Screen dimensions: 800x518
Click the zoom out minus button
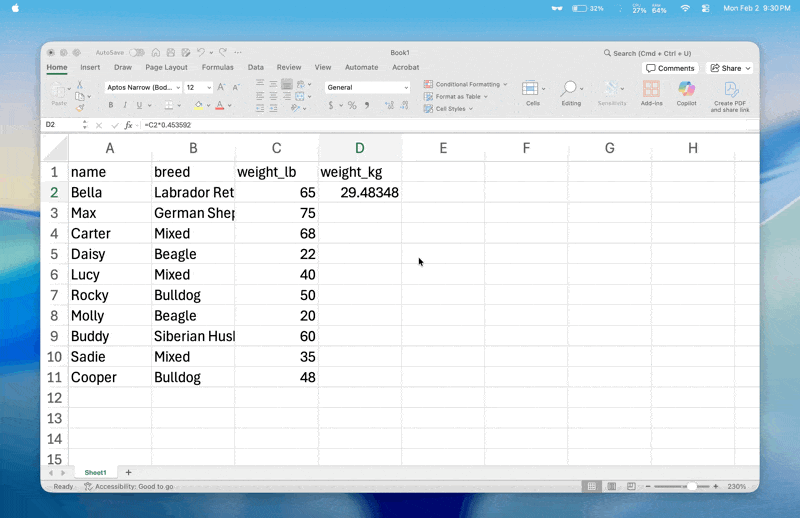(x=648, y=486)
